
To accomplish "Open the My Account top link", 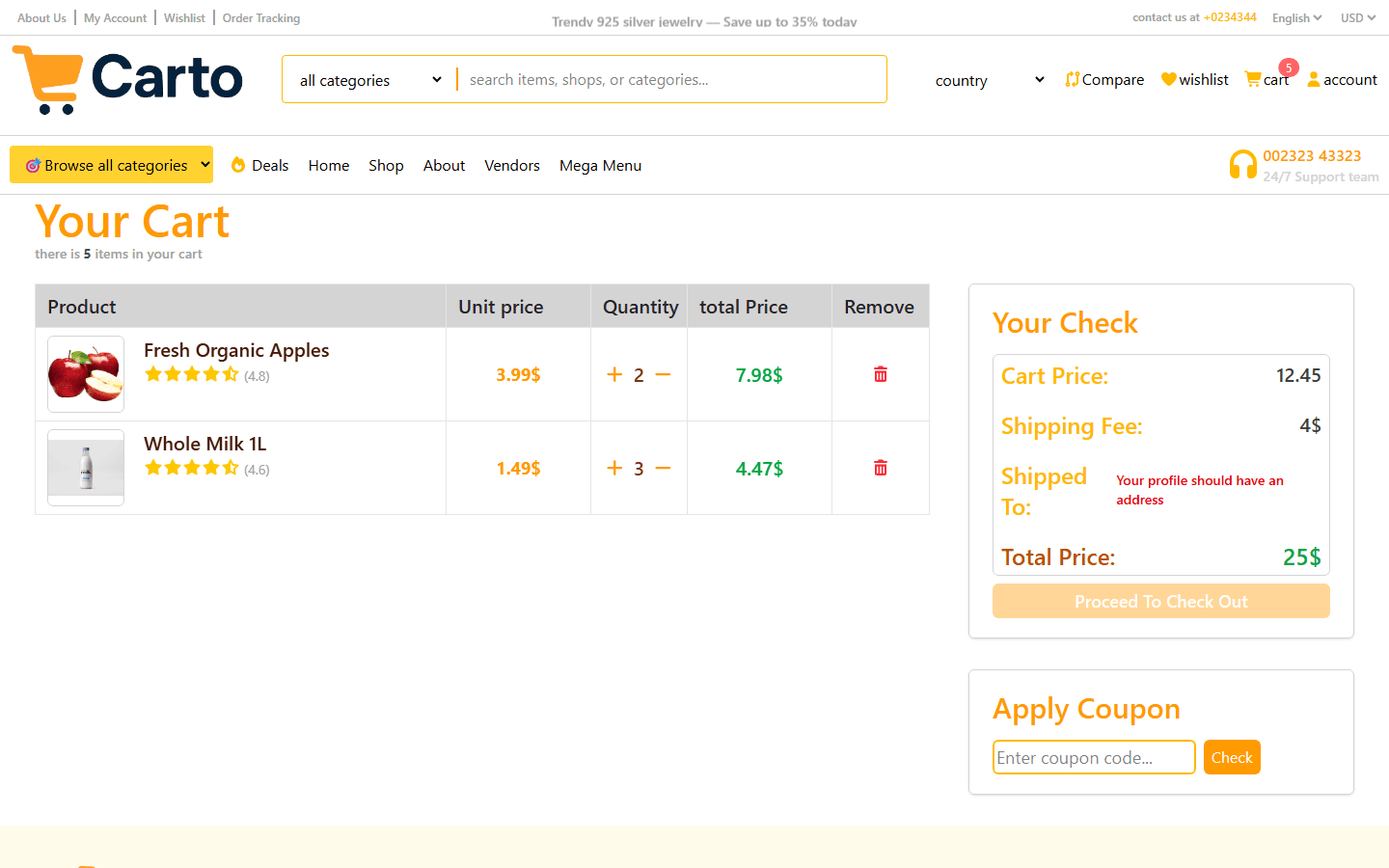I will [x=115, y=17].
